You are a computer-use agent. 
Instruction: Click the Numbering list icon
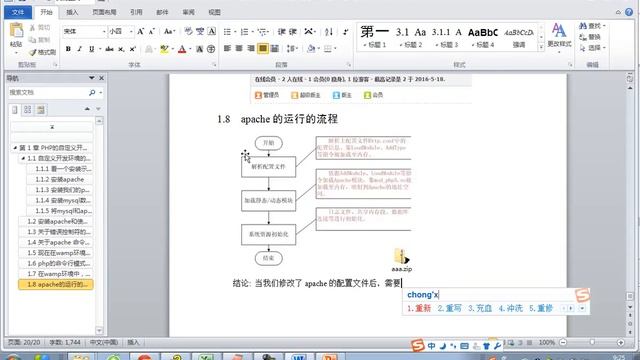[x=244, y=31]
